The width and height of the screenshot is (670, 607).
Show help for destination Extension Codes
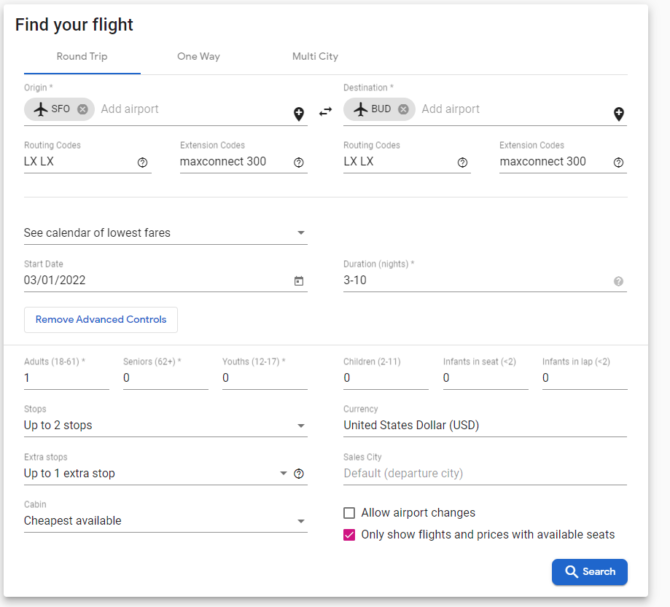[618, 162]
